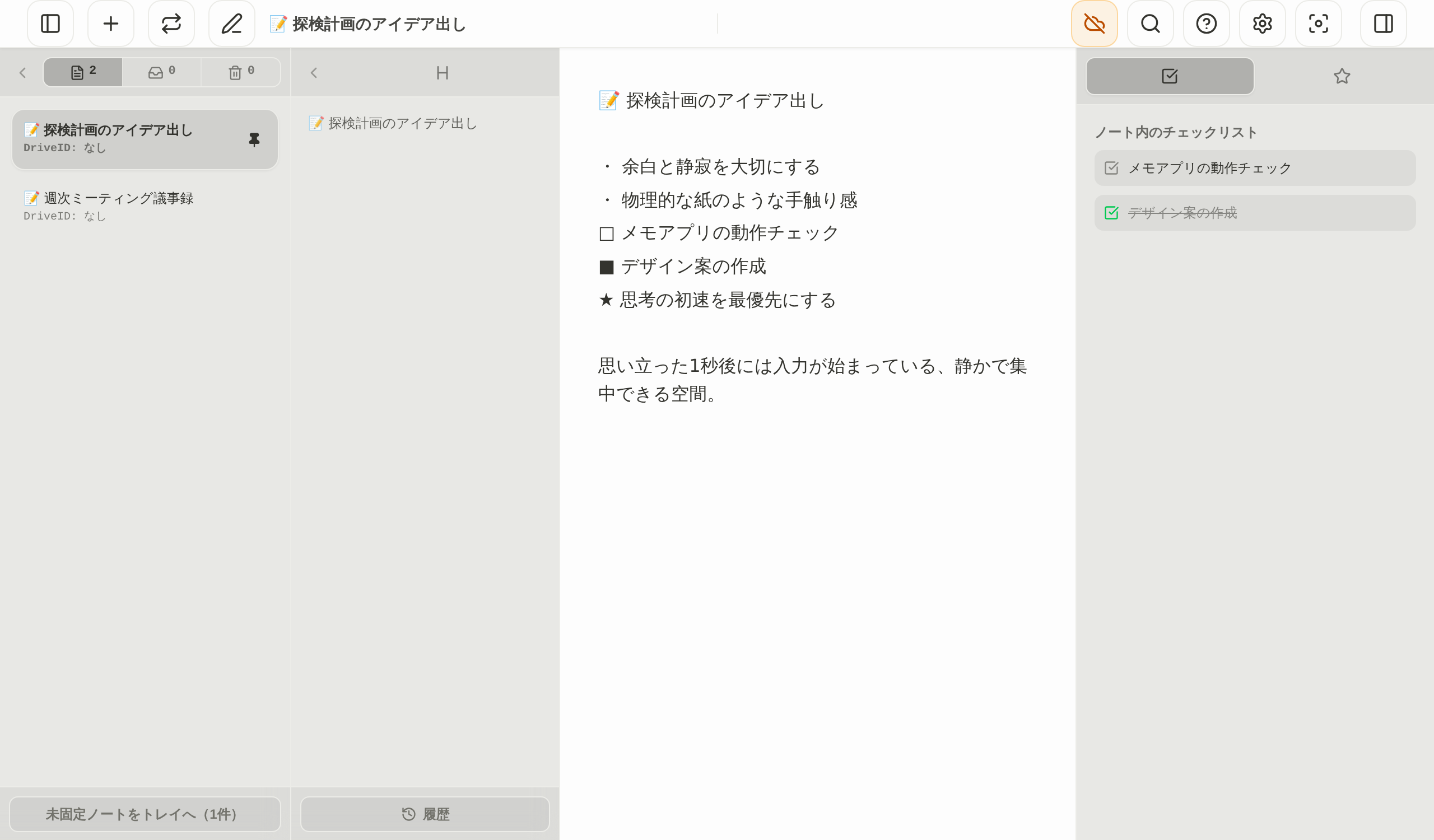Click the line 物理的な紙のような手触り感
This screenshot has height=840, width=1434.
729,200
